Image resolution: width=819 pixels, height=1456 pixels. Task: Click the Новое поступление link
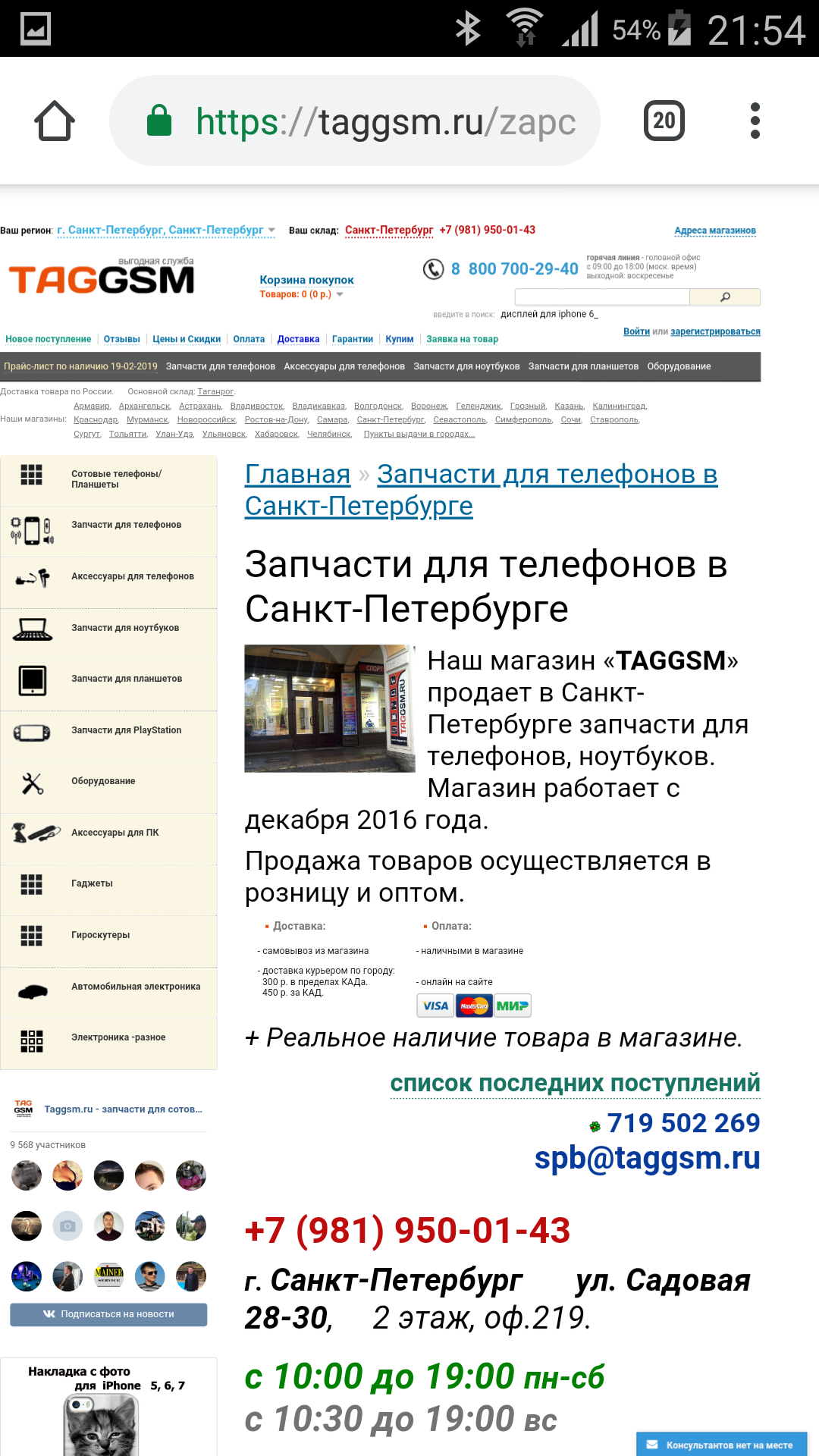click(x=49, y=339)
